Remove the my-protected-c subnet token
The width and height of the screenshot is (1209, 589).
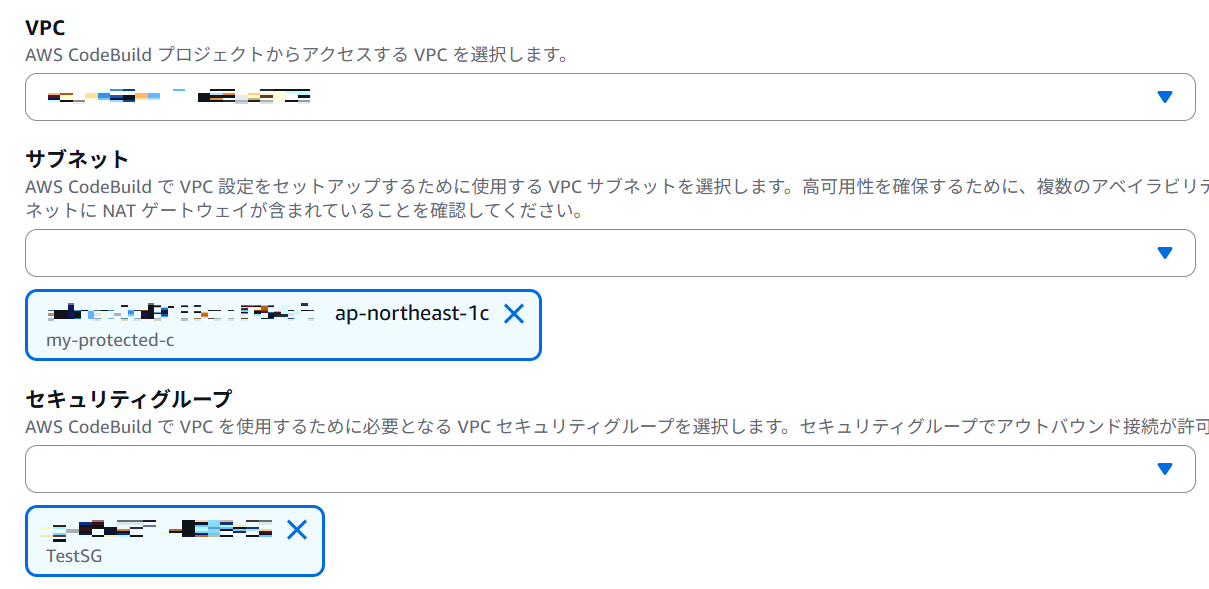(513, 314)
